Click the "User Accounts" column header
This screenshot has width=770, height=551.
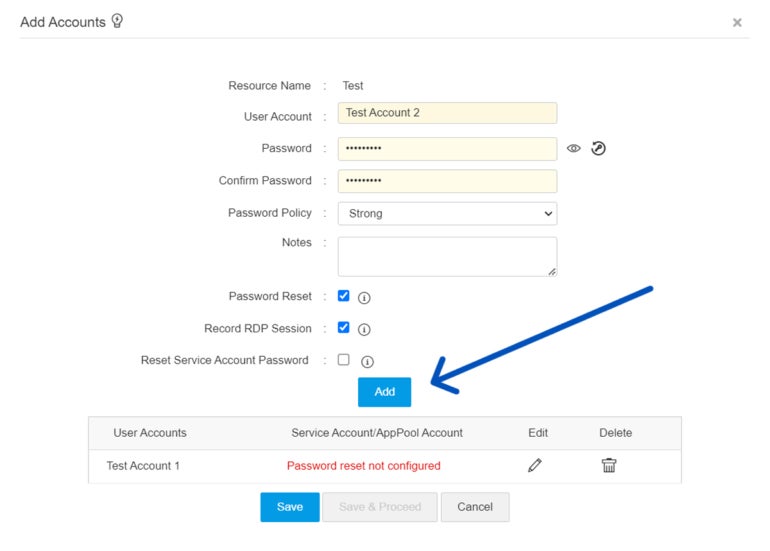tap(150, 433)
